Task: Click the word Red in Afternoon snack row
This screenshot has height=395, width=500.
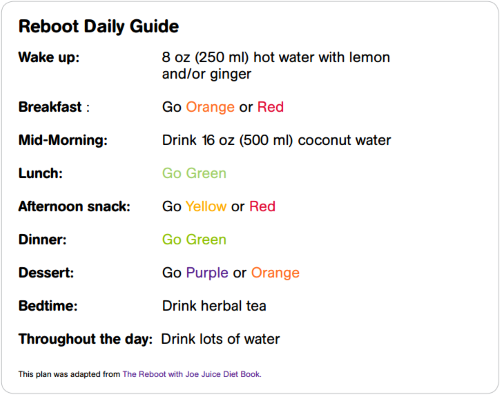Action: pos(263,206)
